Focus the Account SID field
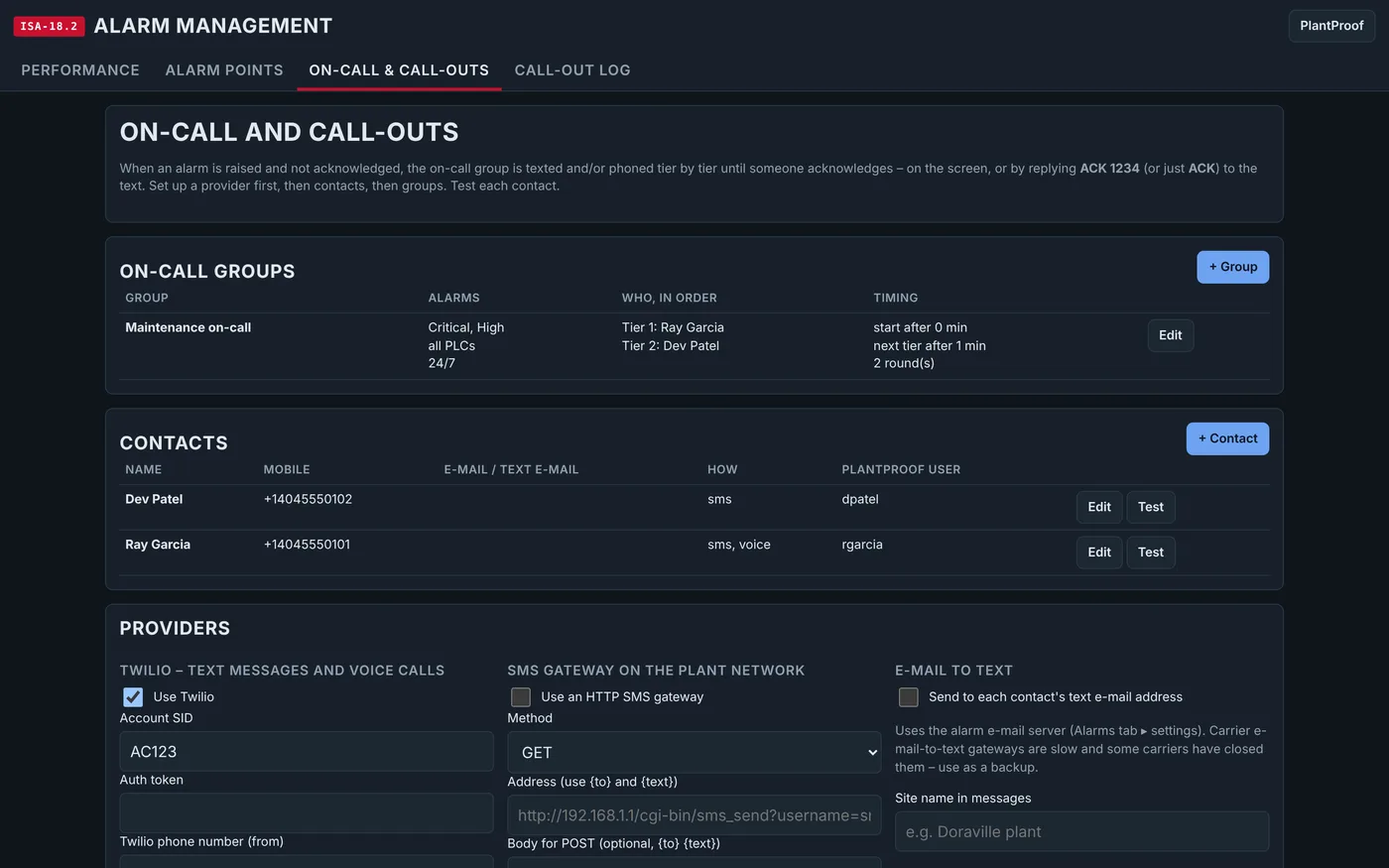Viewport: 1389px width, 868px height. [x=307, y=752]
